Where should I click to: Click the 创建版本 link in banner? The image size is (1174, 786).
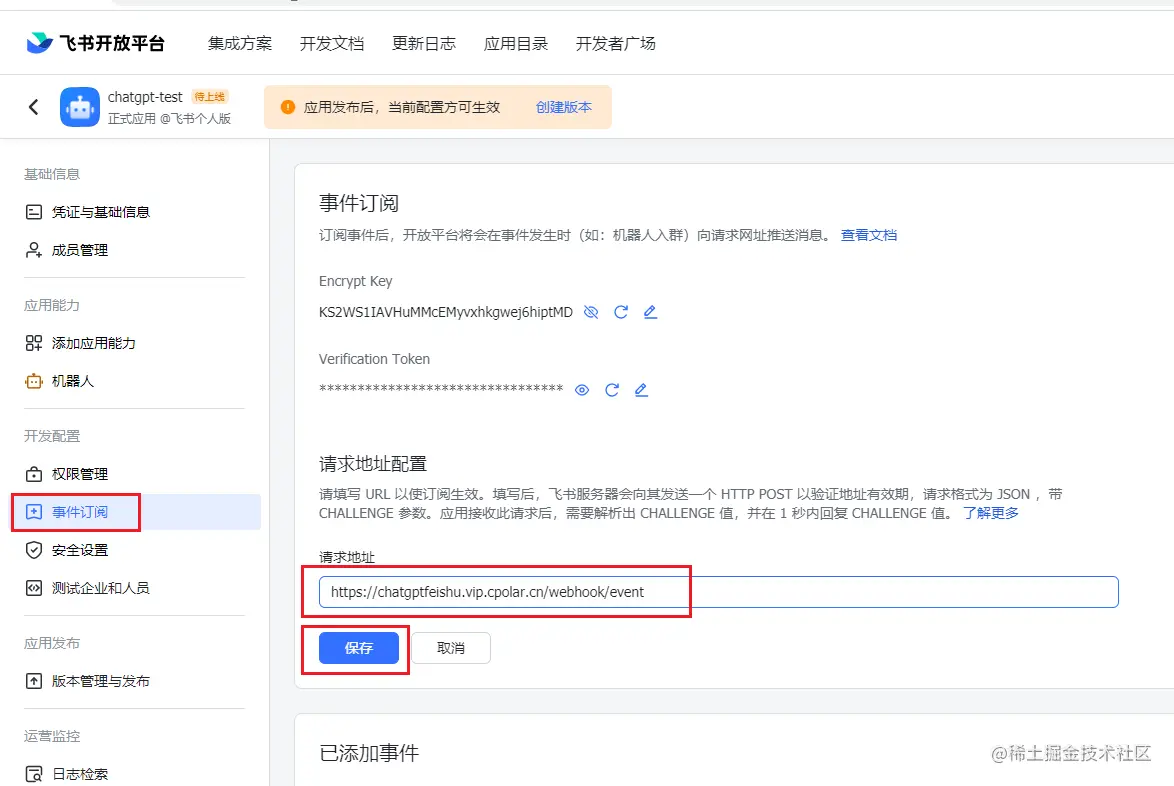(564, 107)
